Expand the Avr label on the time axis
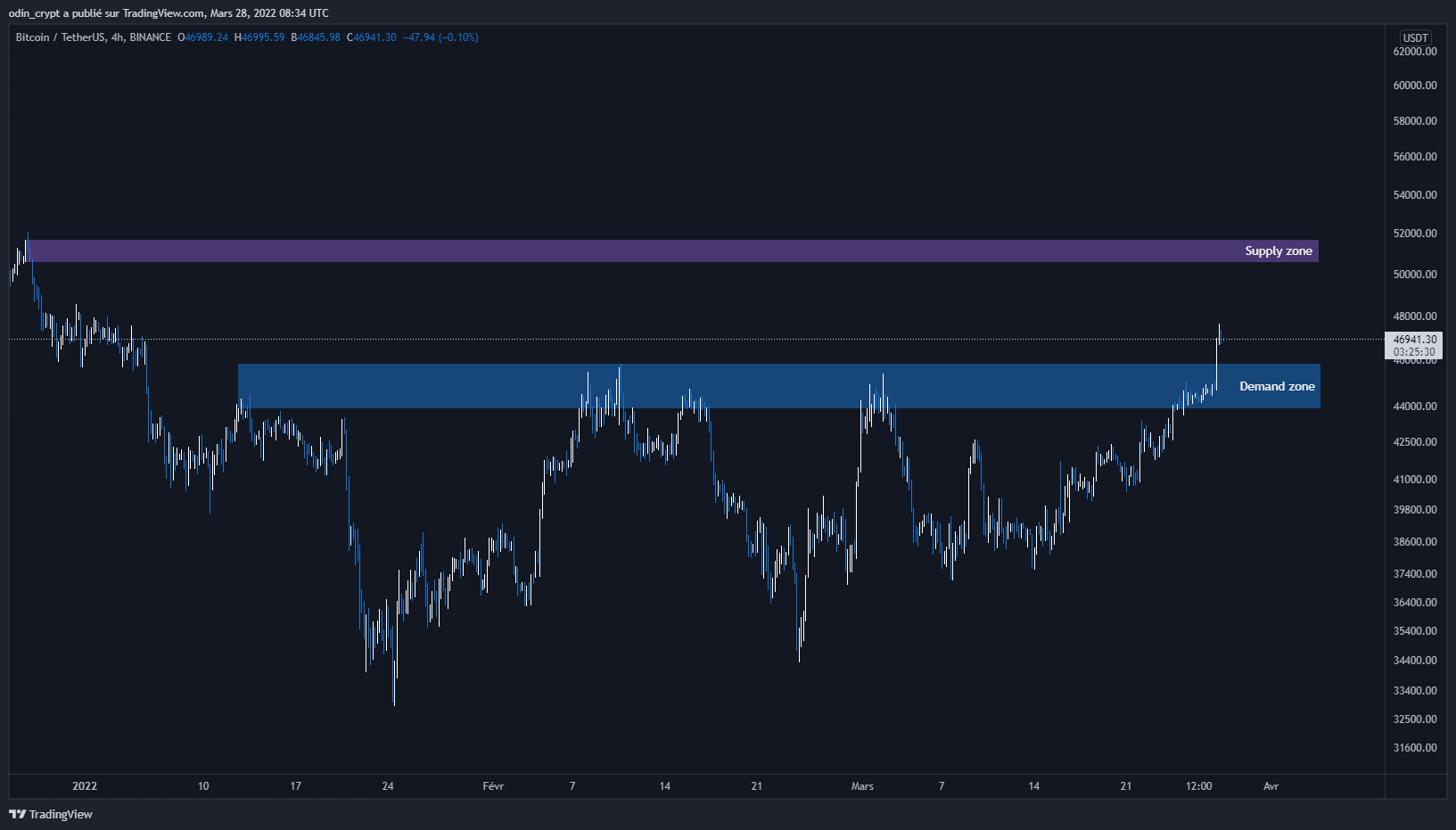This screenshot has height=830, width=1456. pyautogui.click(x=1271, y=786)
